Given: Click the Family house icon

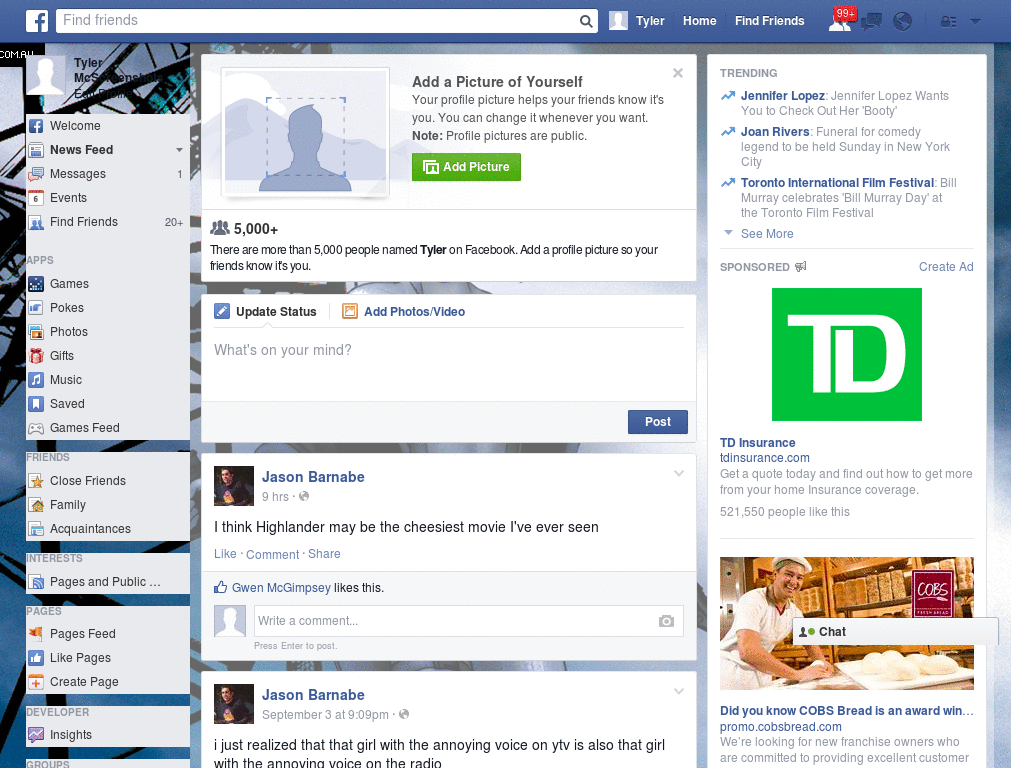Looking at the screenshot, I should (37, 505).
